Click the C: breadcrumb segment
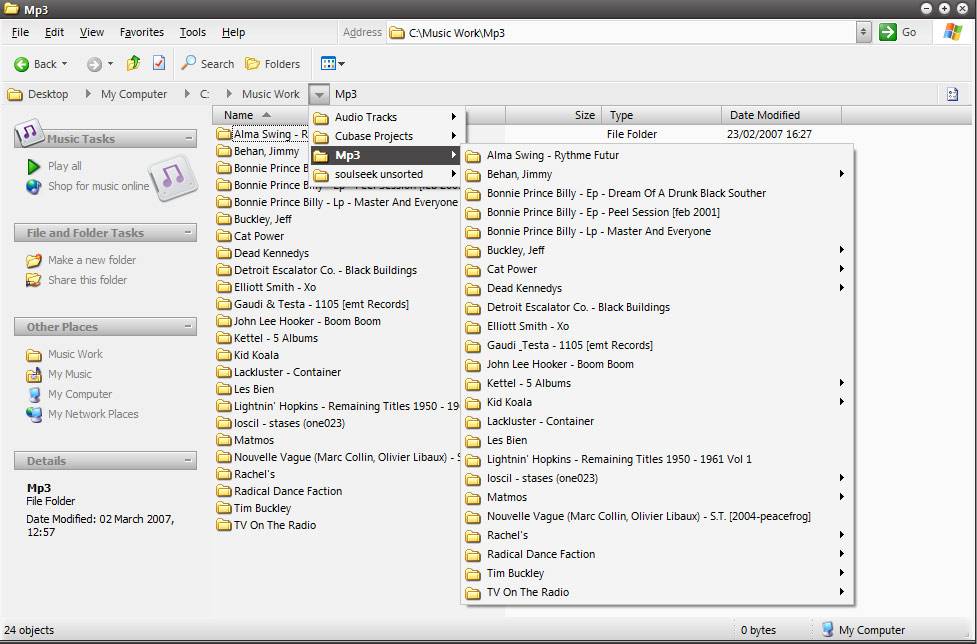 [204, 94]
